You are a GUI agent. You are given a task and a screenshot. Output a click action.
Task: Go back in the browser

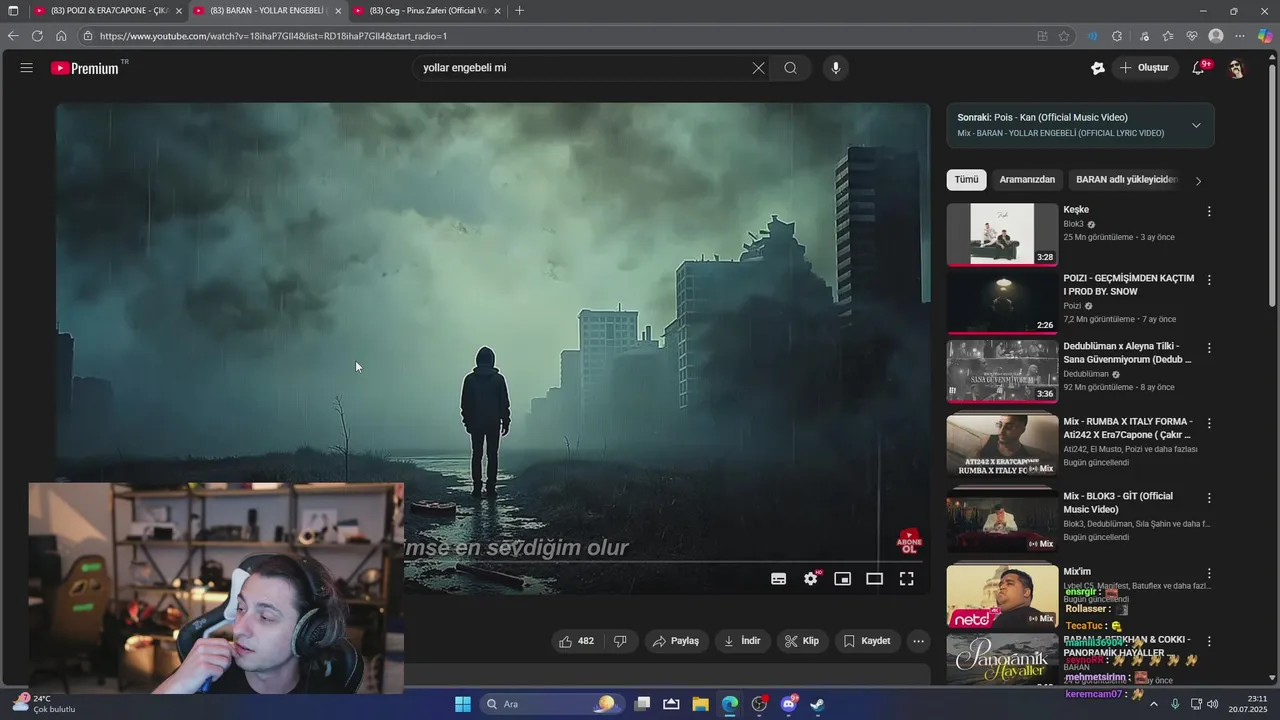point(13,36)
